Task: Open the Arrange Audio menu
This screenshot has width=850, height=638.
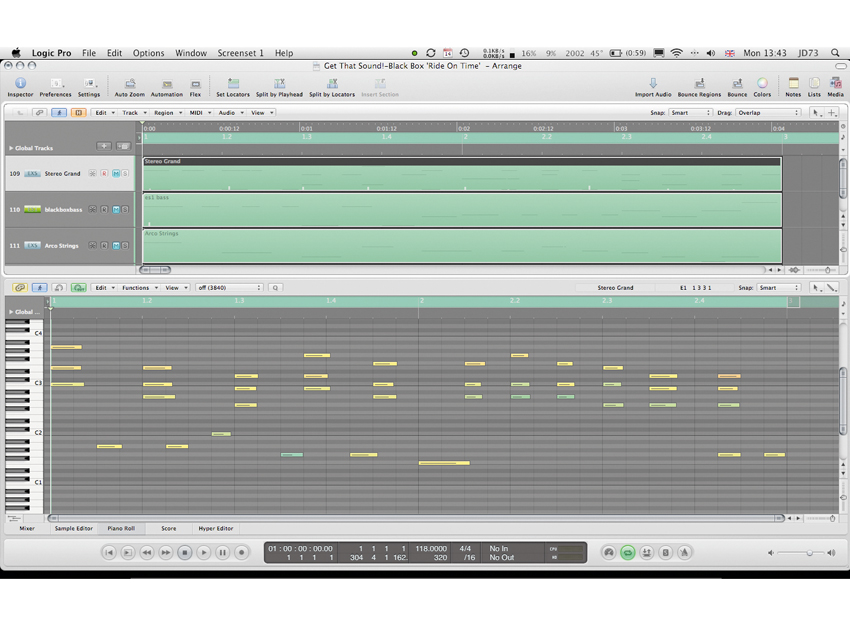Action: point(230,113)
